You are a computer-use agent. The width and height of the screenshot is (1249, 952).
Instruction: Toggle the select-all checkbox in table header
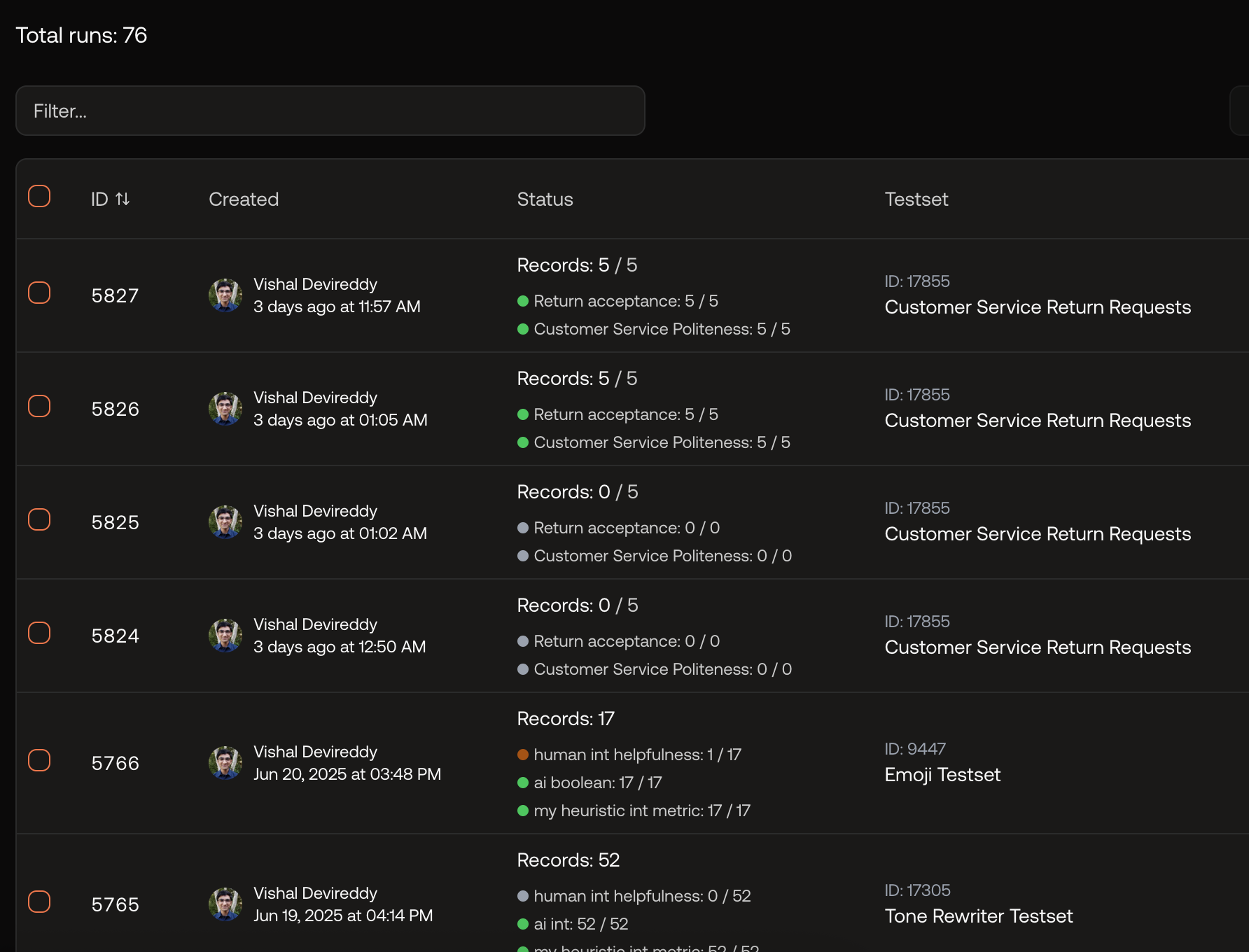tap(39, 196)
